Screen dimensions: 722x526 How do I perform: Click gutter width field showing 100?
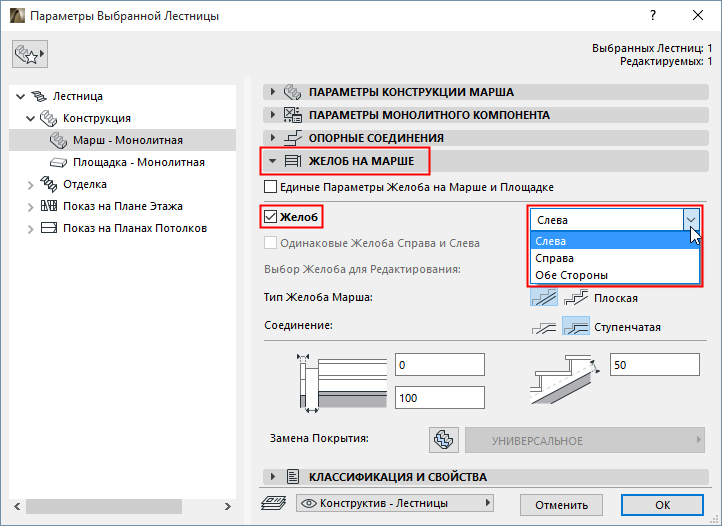[440, 397]
